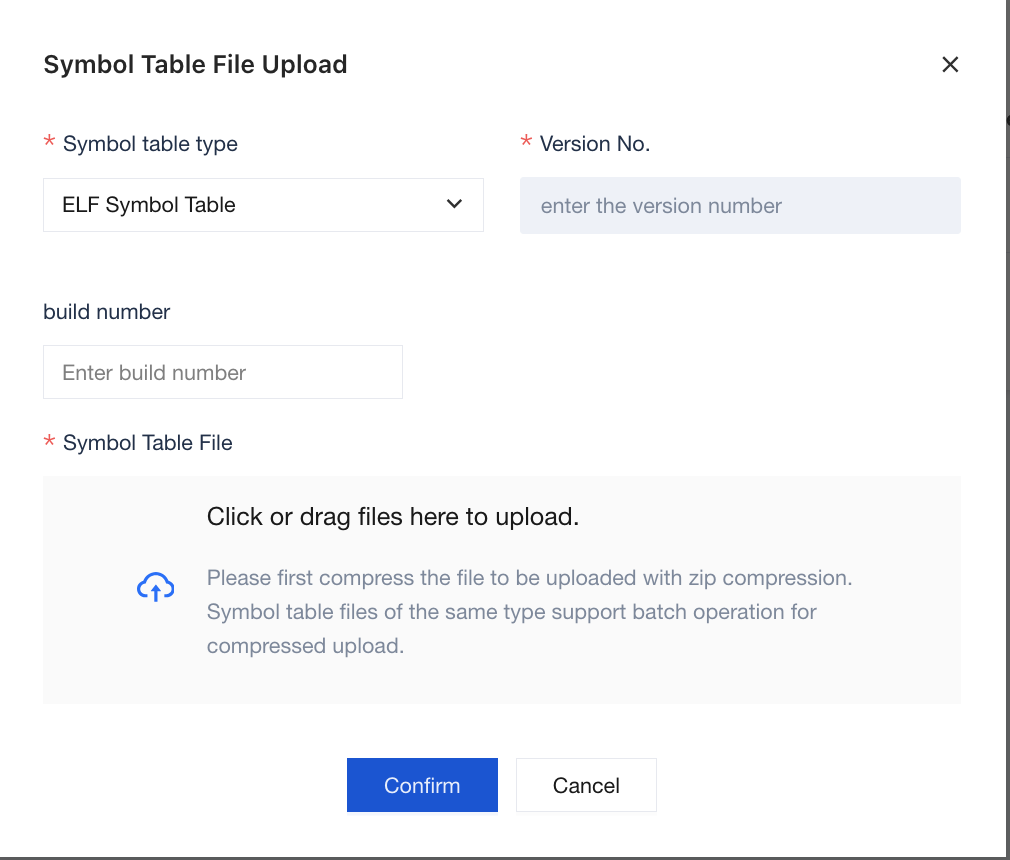This screenshot has width=1010, height=860.
Task: Focus the version number input field
Action: [740, 205]
